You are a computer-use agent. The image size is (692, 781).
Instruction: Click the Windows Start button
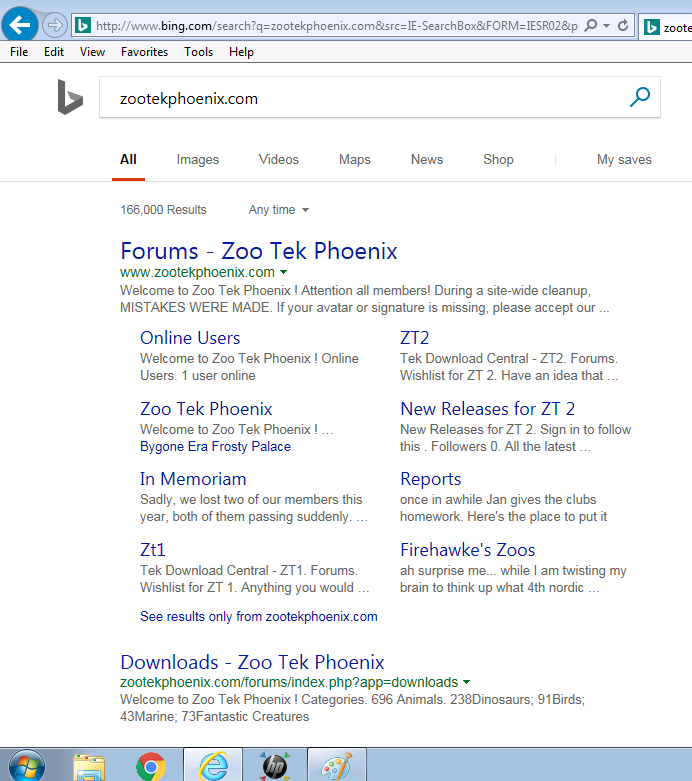tap(27, 766)
